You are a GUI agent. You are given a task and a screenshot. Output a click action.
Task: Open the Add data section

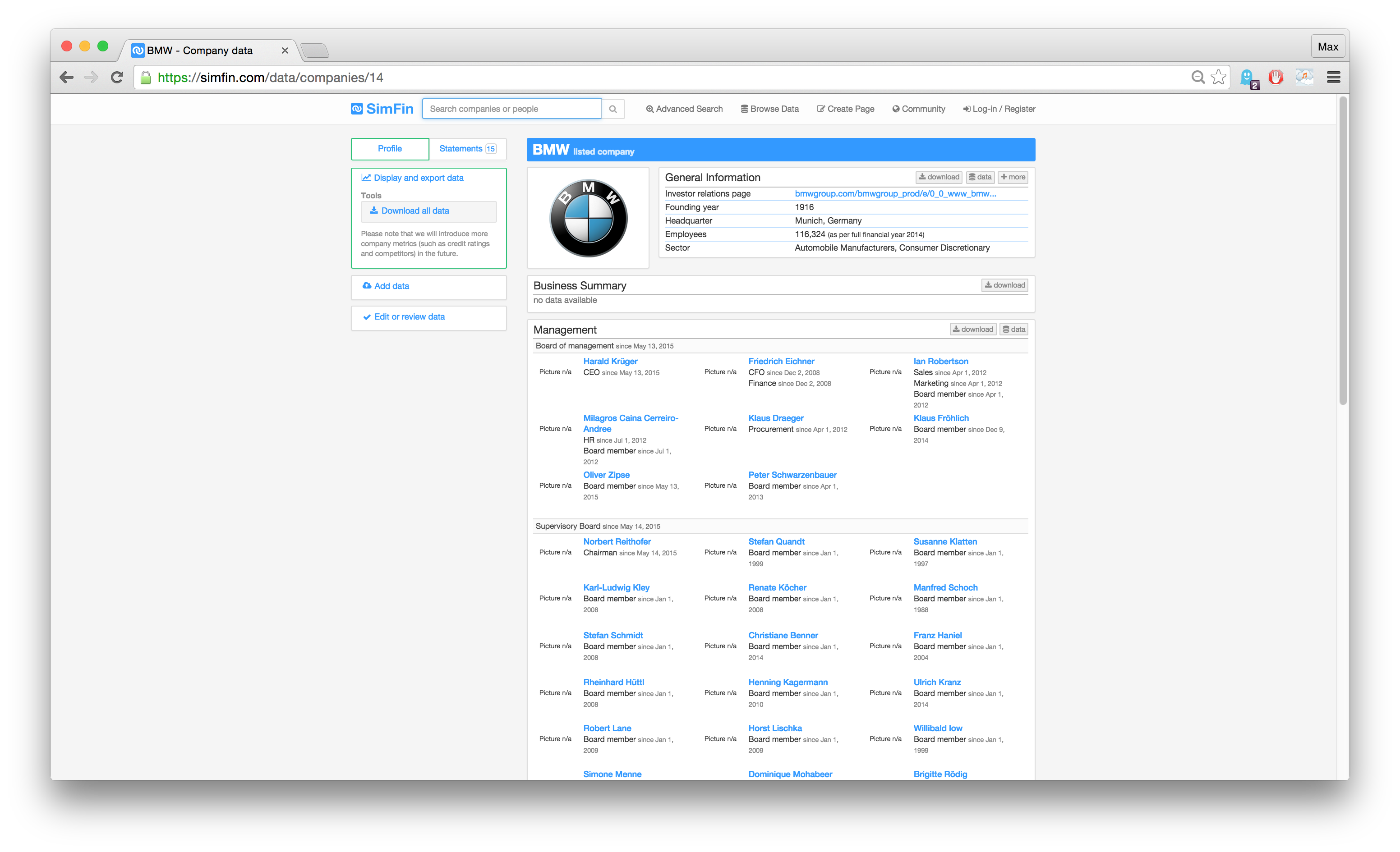pos(391,286)
